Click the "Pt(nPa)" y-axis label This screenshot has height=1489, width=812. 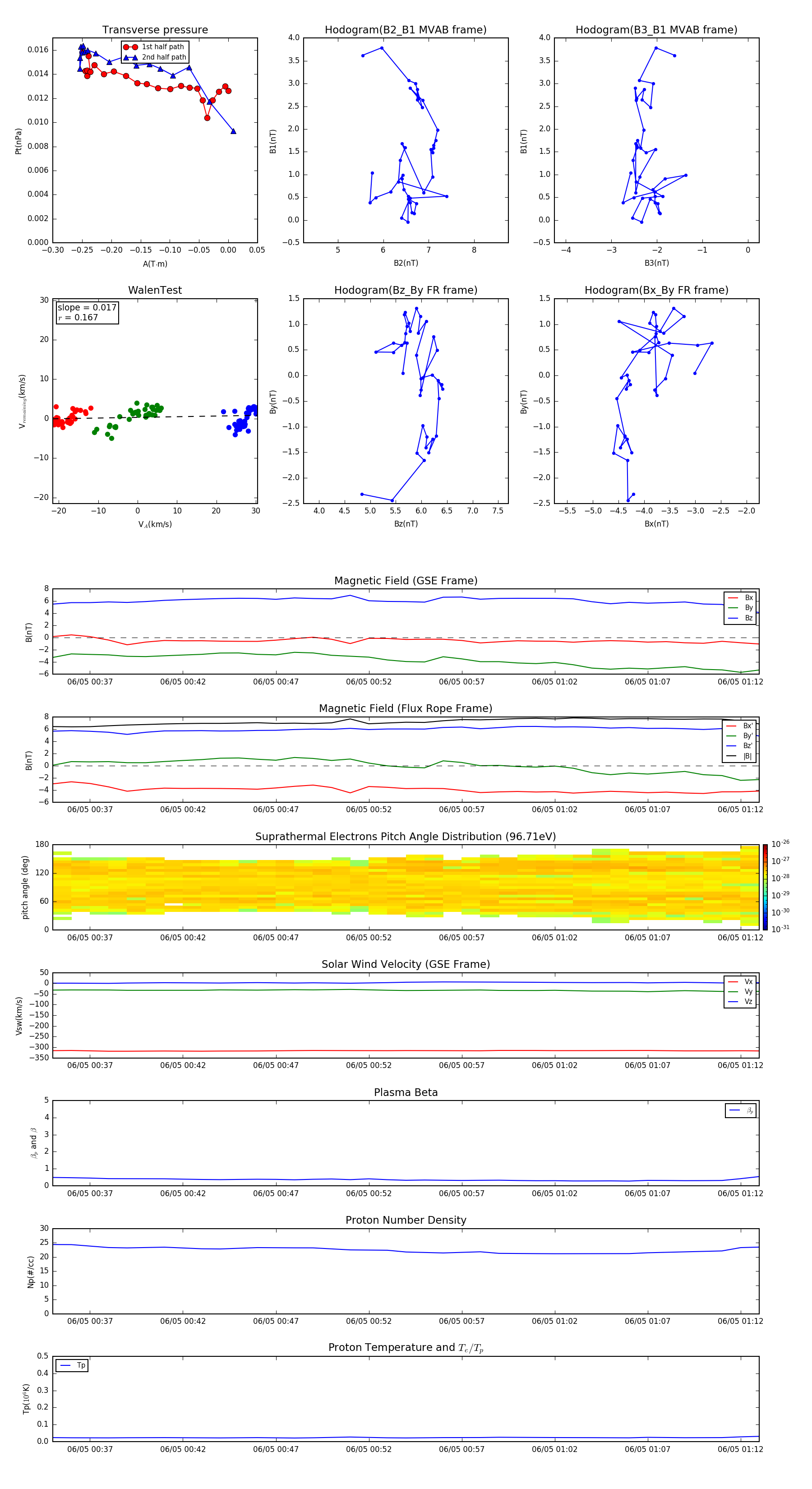(18, 140)
